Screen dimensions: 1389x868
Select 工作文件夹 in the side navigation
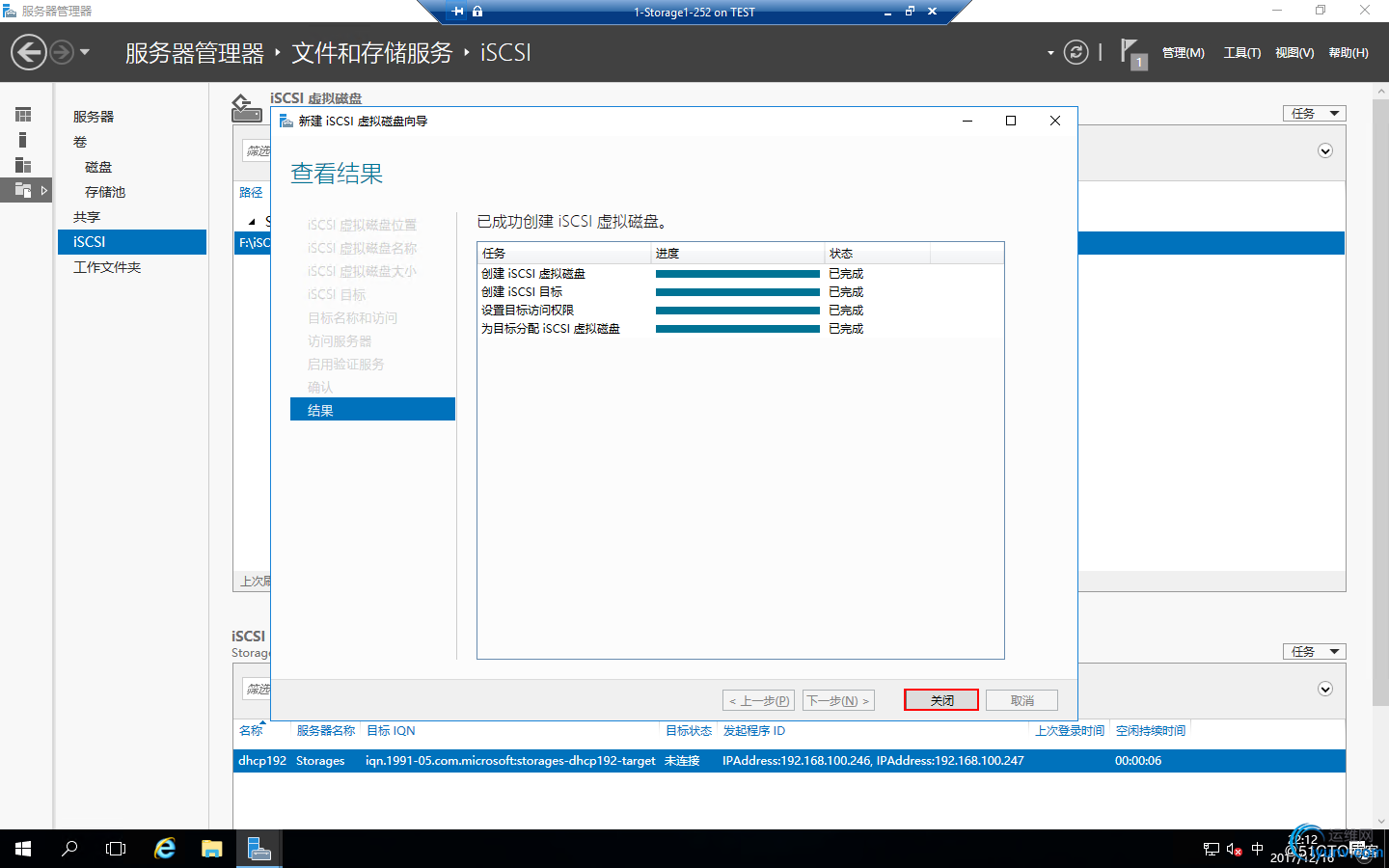click(x=132, y=267)
